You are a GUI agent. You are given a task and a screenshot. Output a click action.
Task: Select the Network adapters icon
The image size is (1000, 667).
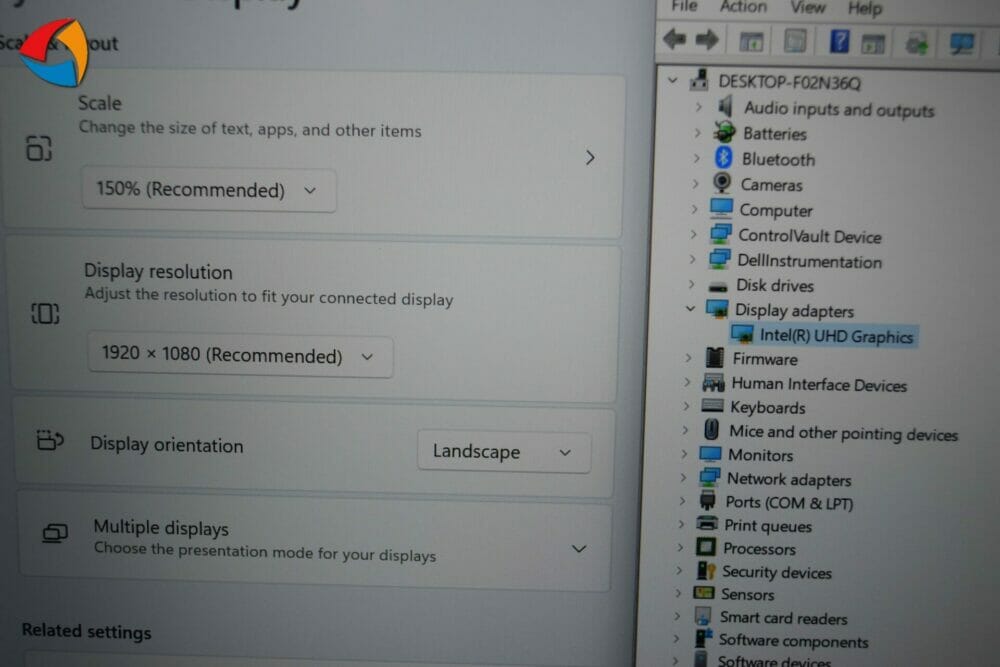click(x=710, y=478)
